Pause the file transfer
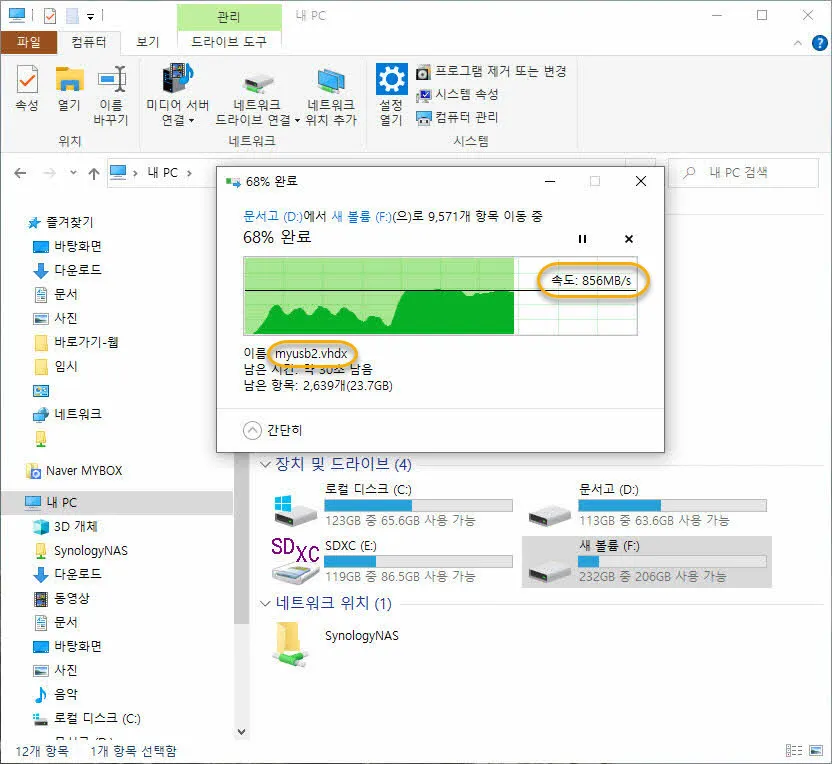This screenshot has width=832, height=764. coord(583,239)
